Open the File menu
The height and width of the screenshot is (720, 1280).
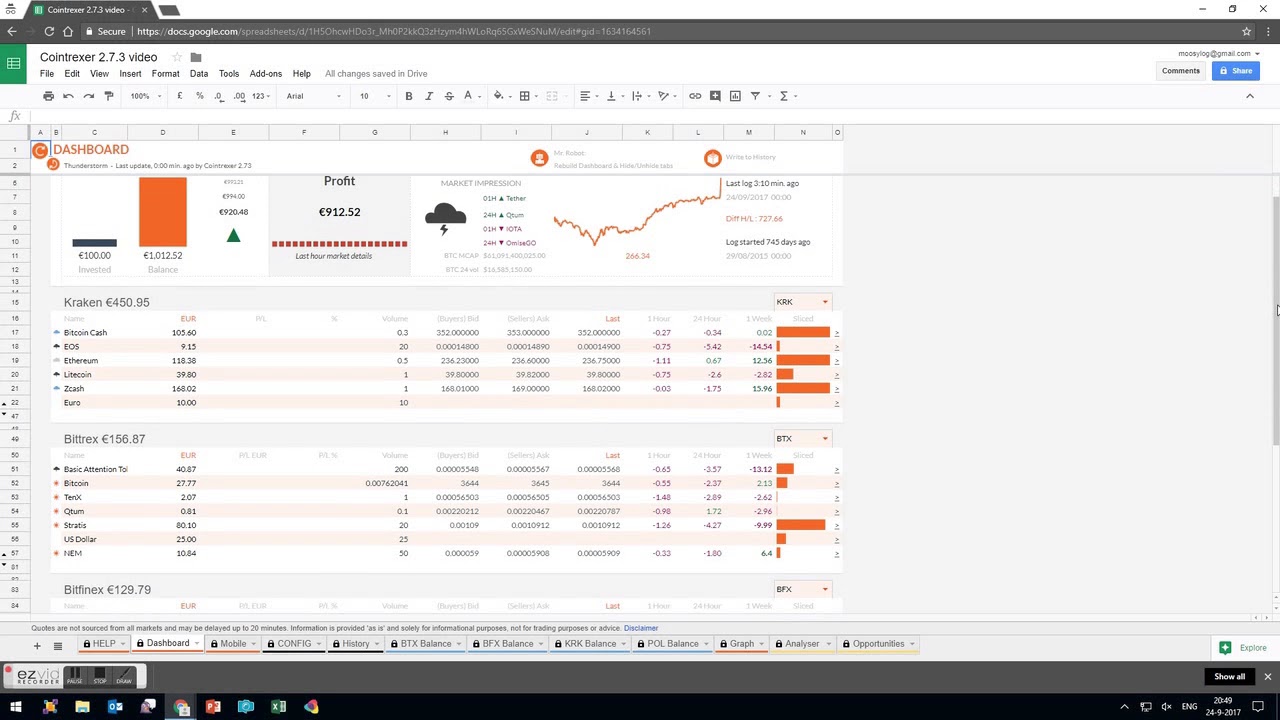tap(47, 73)
